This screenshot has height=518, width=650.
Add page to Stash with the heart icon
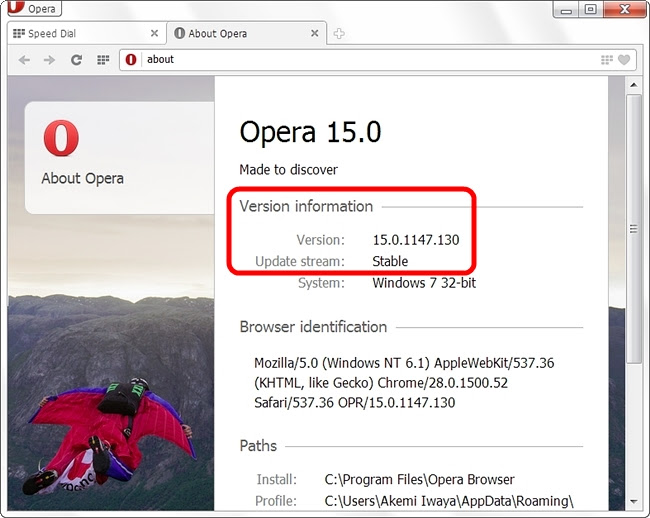tap(624, 60)
